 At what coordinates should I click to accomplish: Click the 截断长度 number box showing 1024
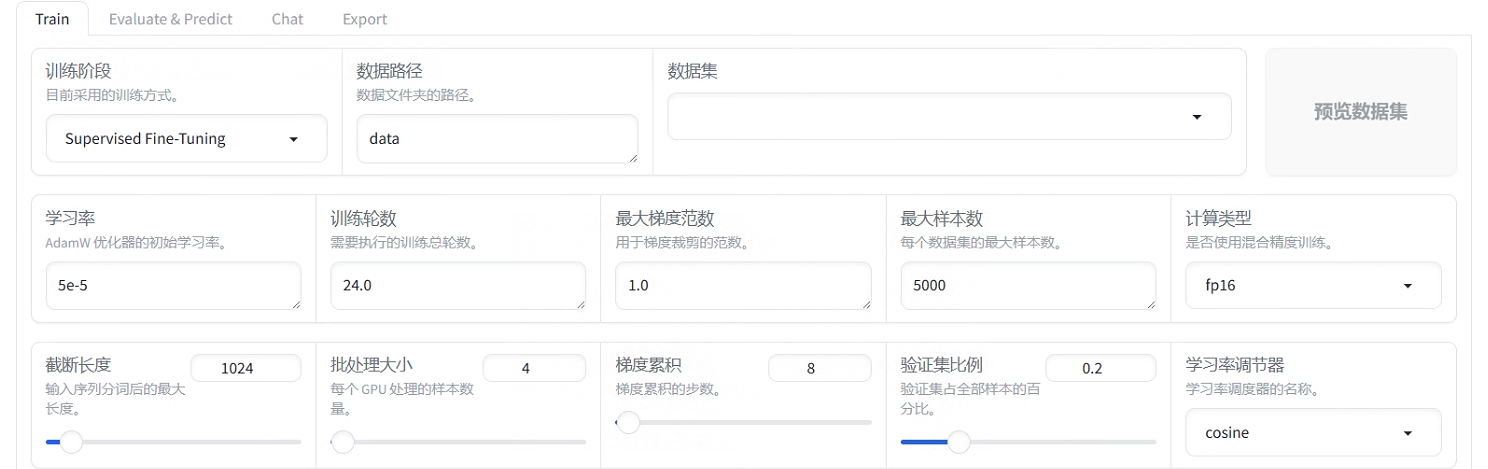245,368
